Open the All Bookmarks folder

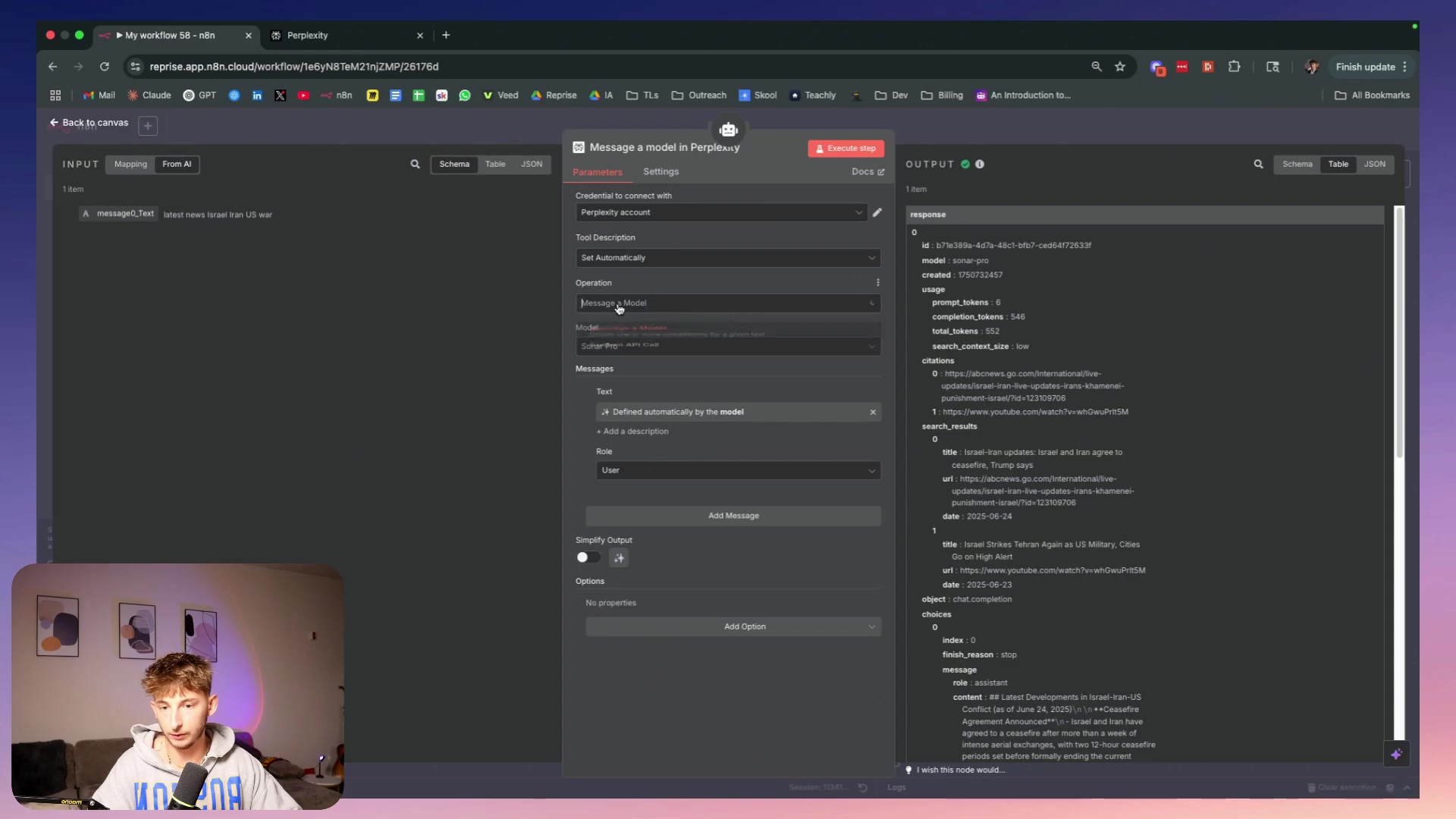(1372, 96)
